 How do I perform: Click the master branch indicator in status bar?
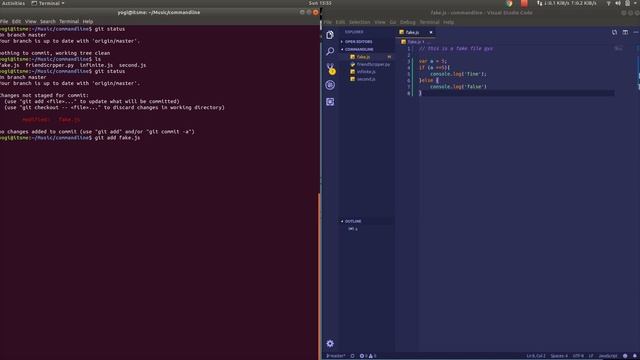tap(336, 356)
